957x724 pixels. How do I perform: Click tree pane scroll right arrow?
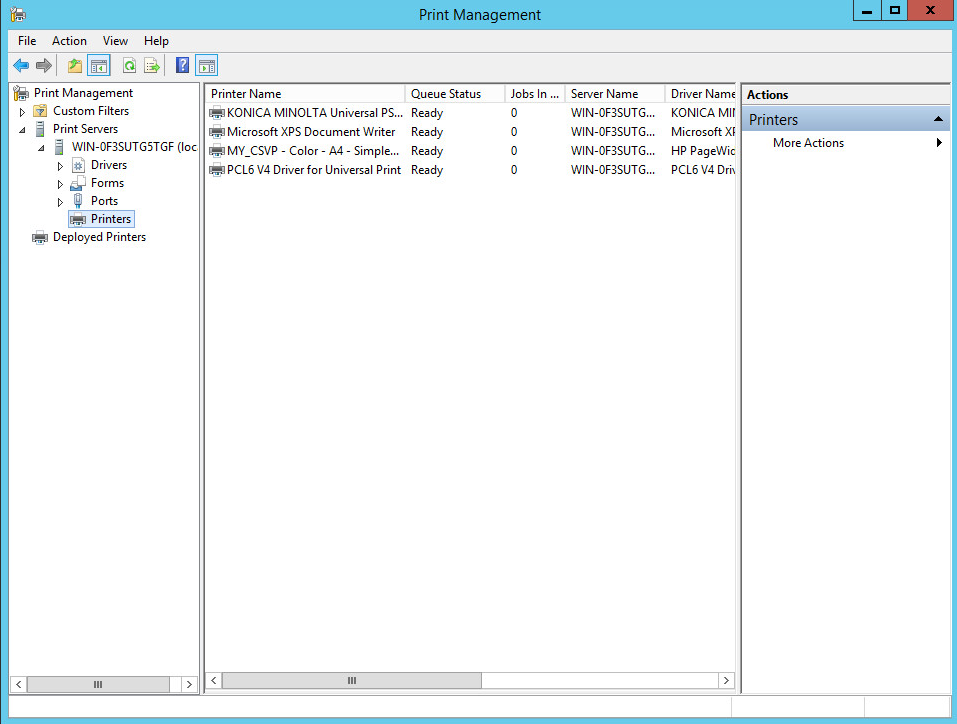point(189,684)
